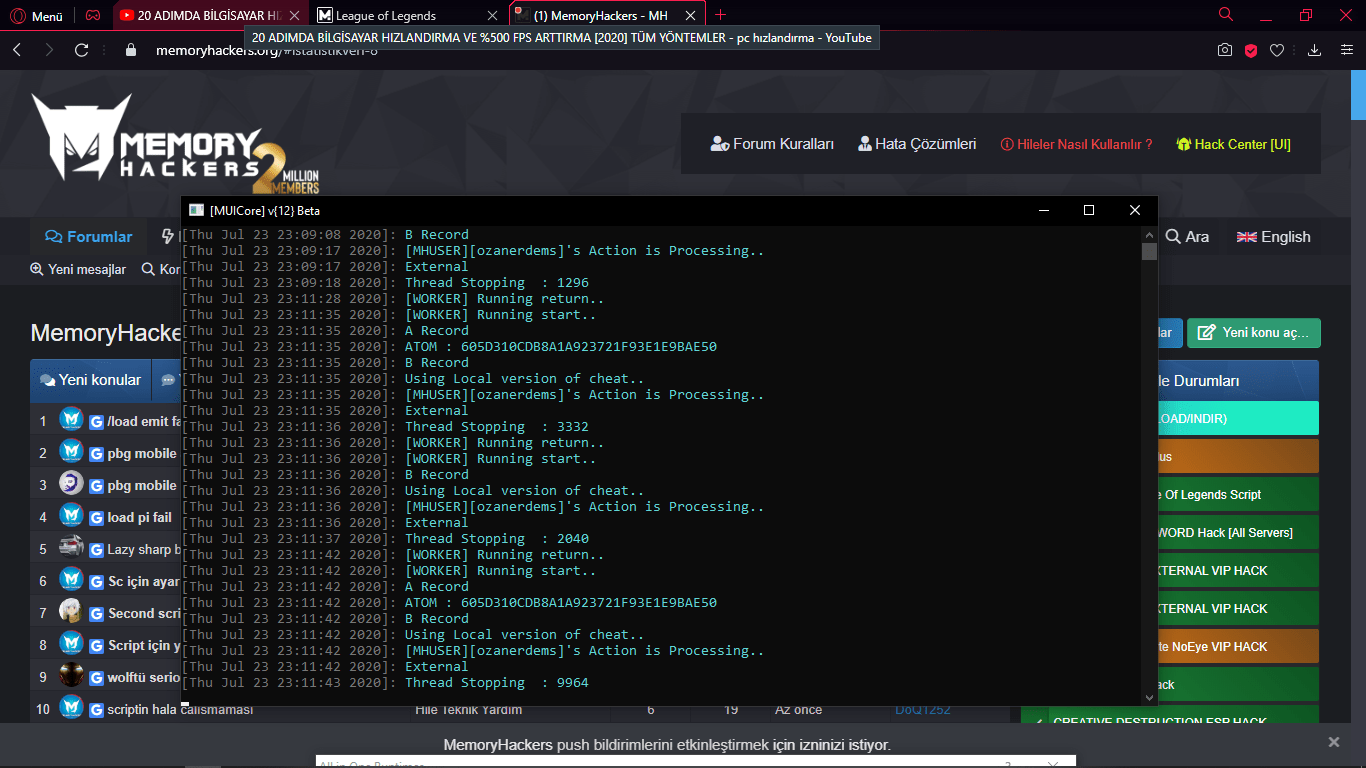Open the 'Of Legends Script' status entry

[1240, 494]
